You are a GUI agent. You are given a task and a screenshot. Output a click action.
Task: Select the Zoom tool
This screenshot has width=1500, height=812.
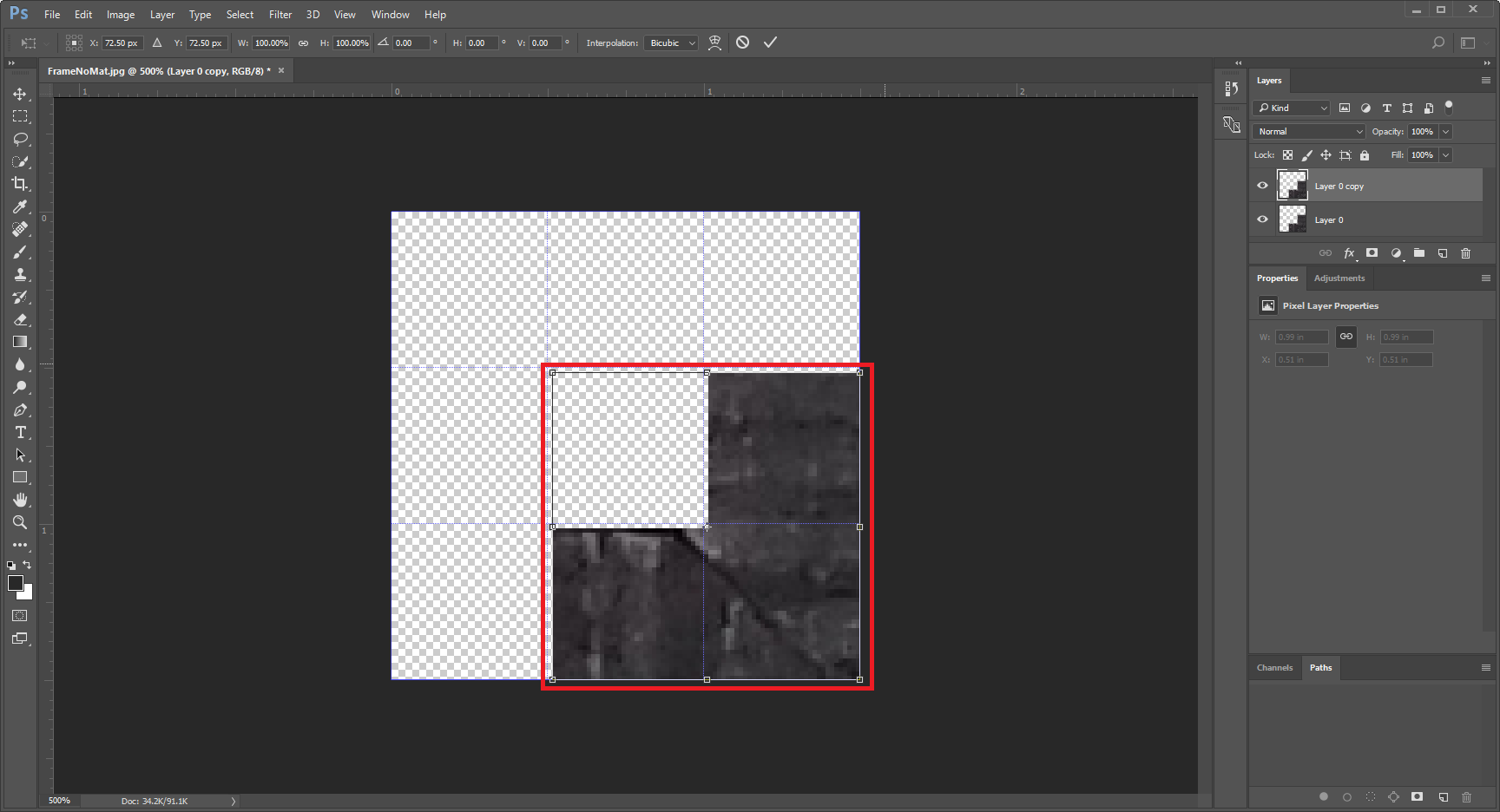tap(20, 522)
